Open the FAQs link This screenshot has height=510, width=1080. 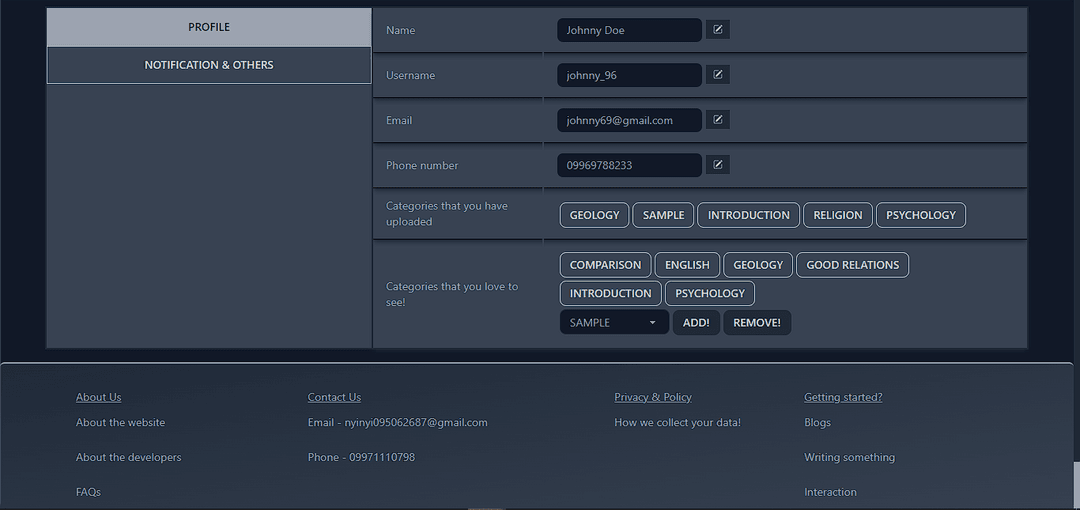pyautogui.click(x=88, y=492)
